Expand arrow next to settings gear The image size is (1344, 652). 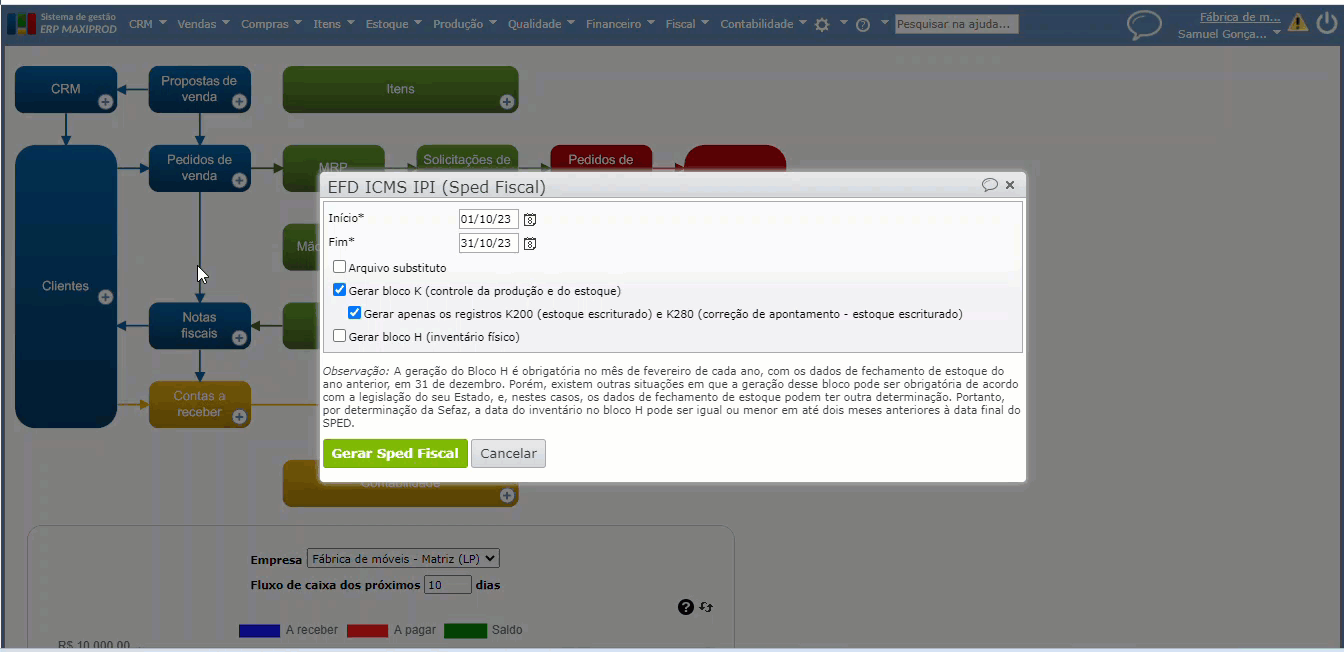(843, 22)
